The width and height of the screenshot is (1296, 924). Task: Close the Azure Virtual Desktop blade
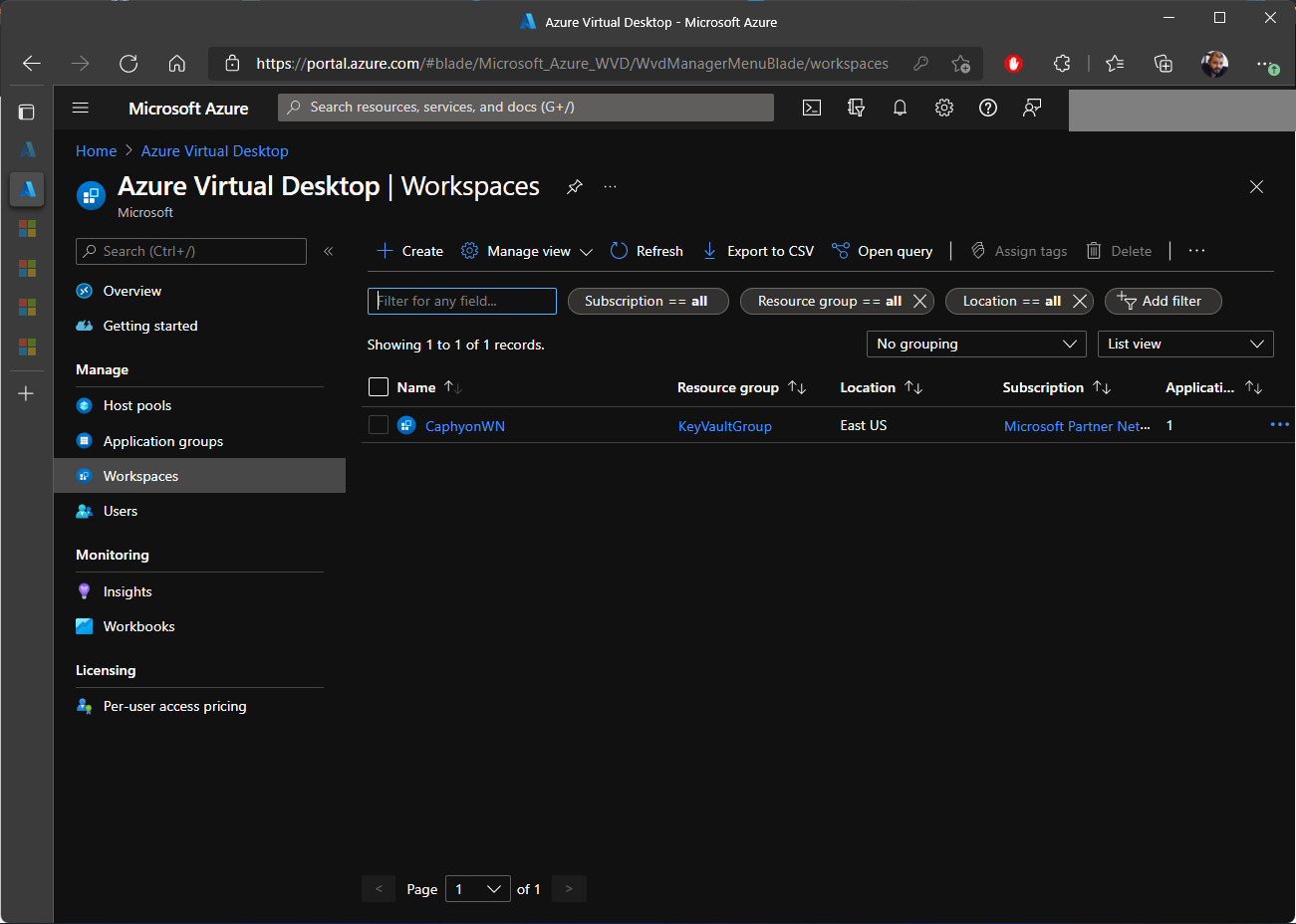(x=1256, y=187)
